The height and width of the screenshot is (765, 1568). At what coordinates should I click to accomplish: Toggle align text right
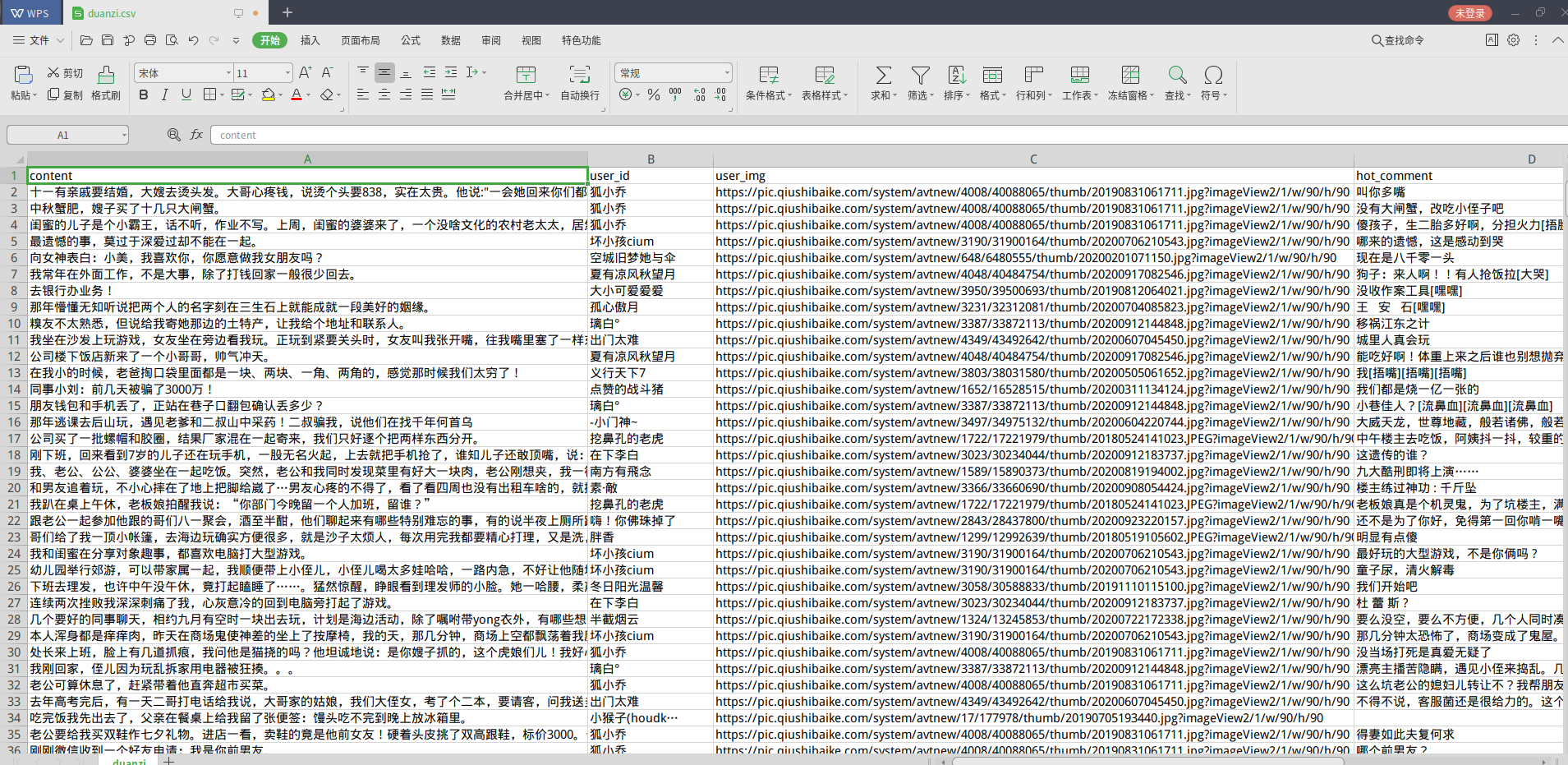tap(406, 95)
